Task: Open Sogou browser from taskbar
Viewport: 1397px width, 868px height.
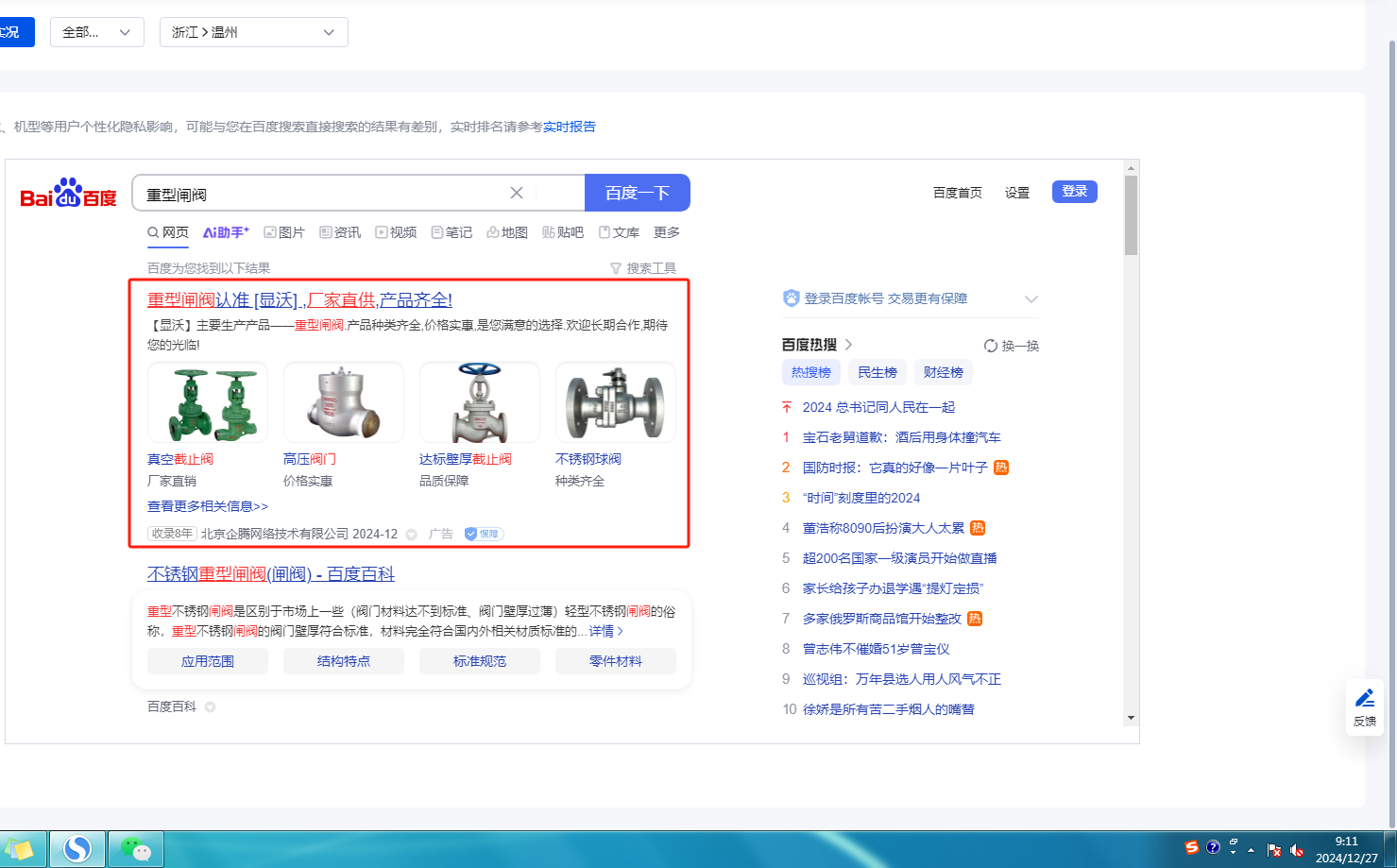Action: (x=77, y=849)
